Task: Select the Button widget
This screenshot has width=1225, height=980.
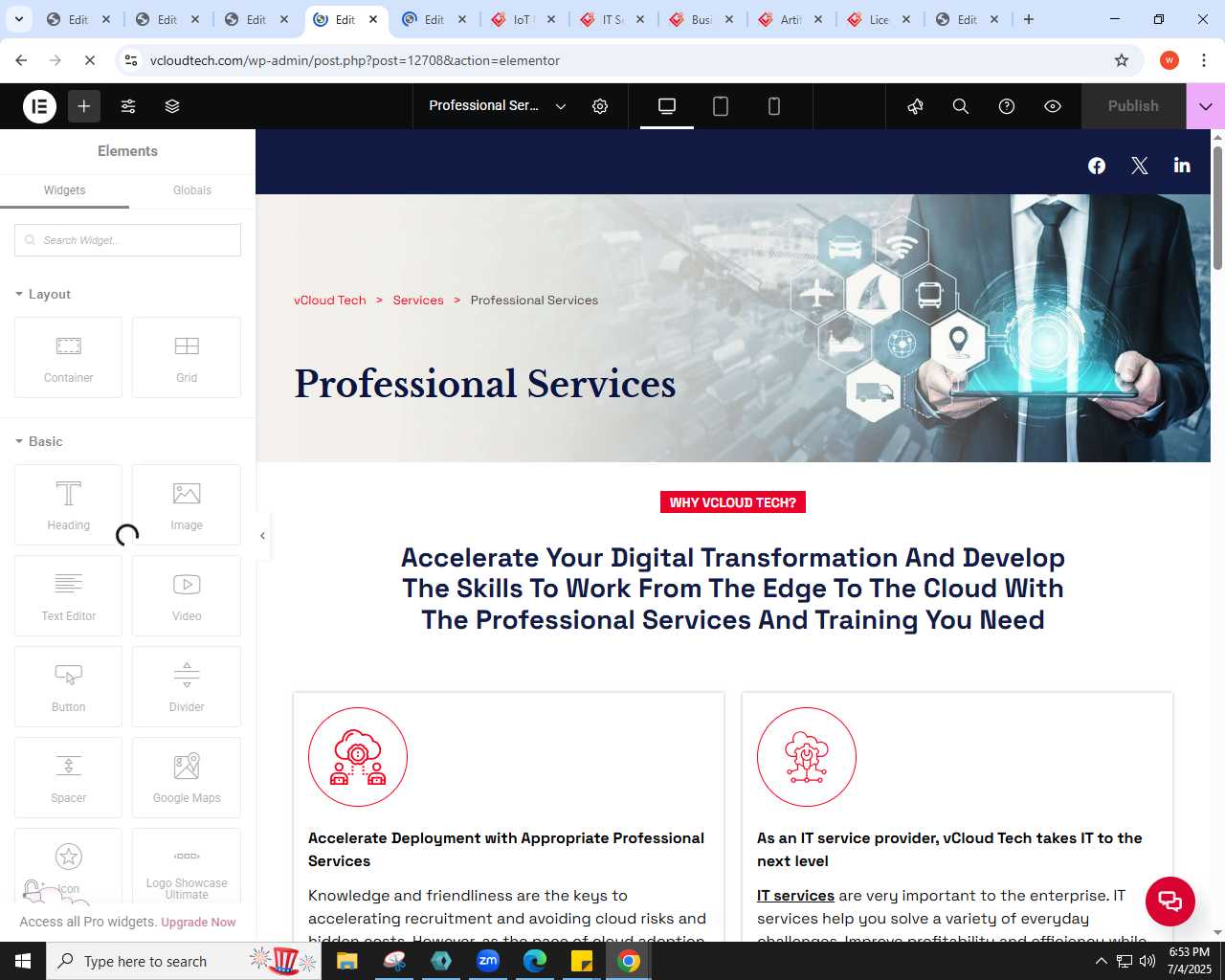Action: [68, 686]
